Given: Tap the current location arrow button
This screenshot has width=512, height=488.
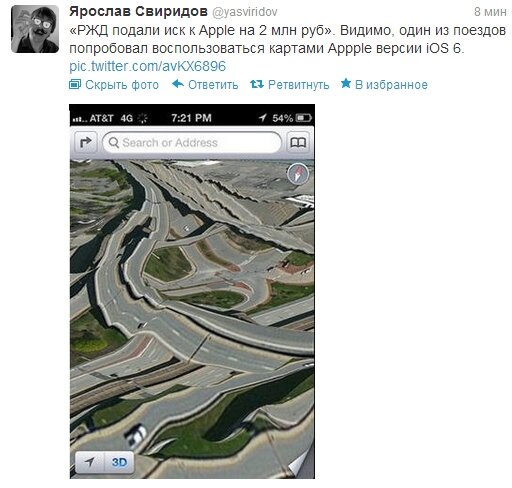Looking at the screenshot, I should point(90,462).
